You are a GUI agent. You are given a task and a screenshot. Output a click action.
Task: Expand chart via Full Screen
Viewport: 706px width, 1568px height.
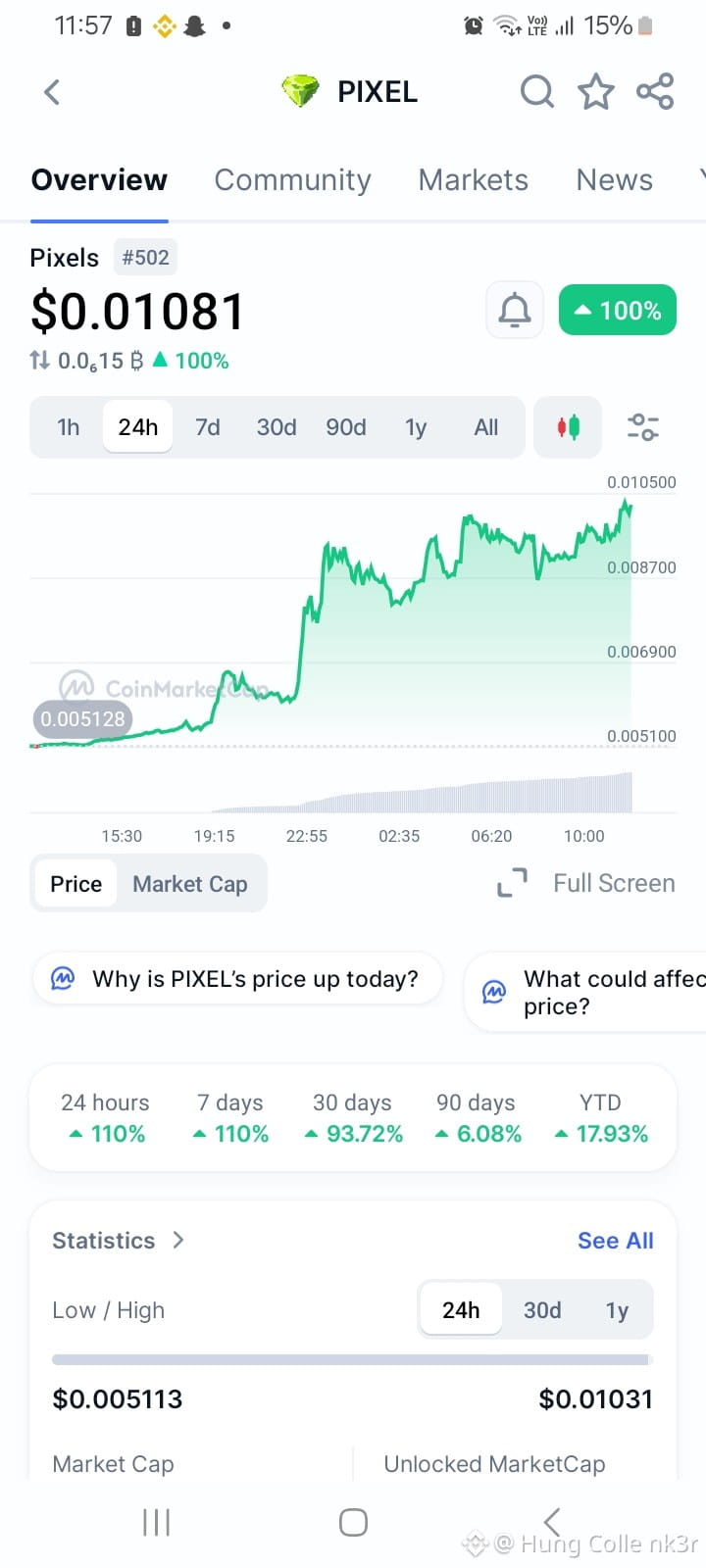(585, 883)
